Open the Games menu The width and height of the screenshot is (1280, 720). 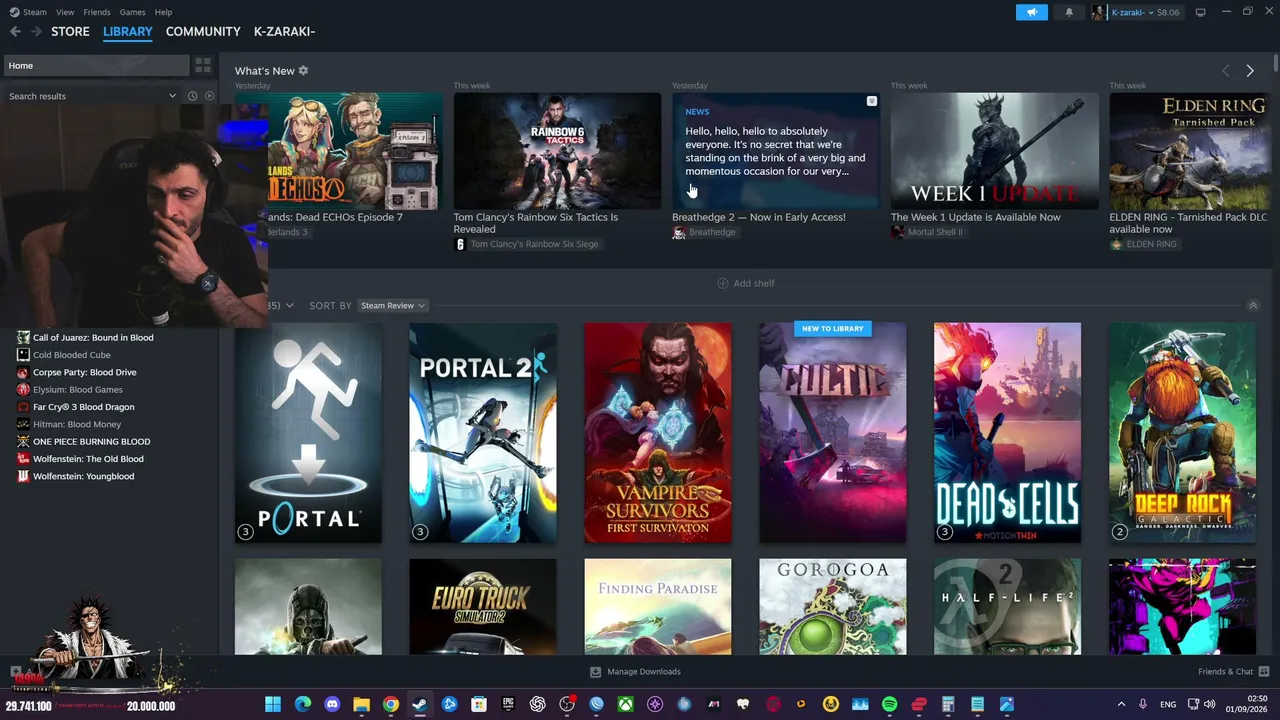132,12
